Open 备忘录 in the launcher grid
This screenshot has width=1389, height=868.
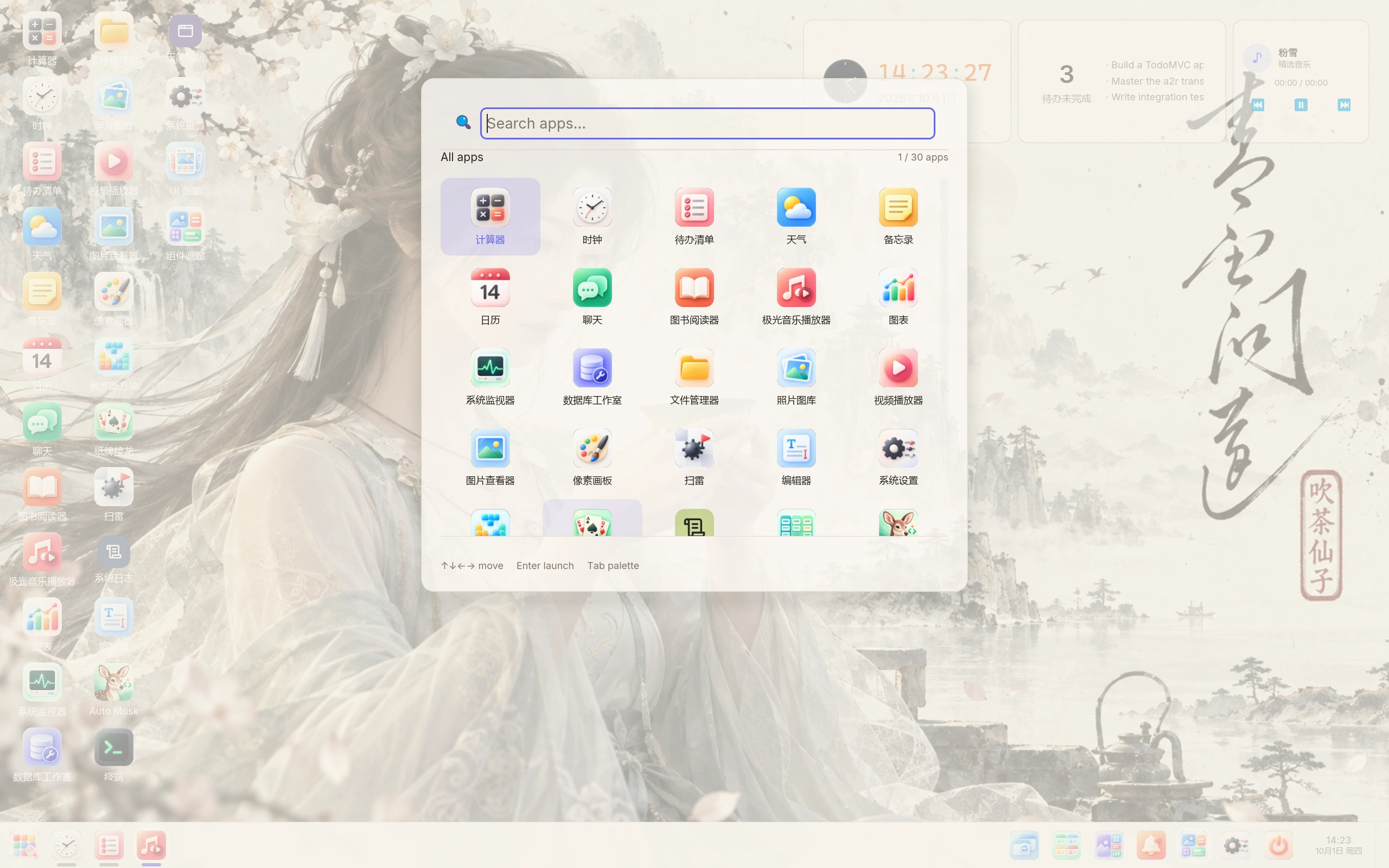coord(899,216)
